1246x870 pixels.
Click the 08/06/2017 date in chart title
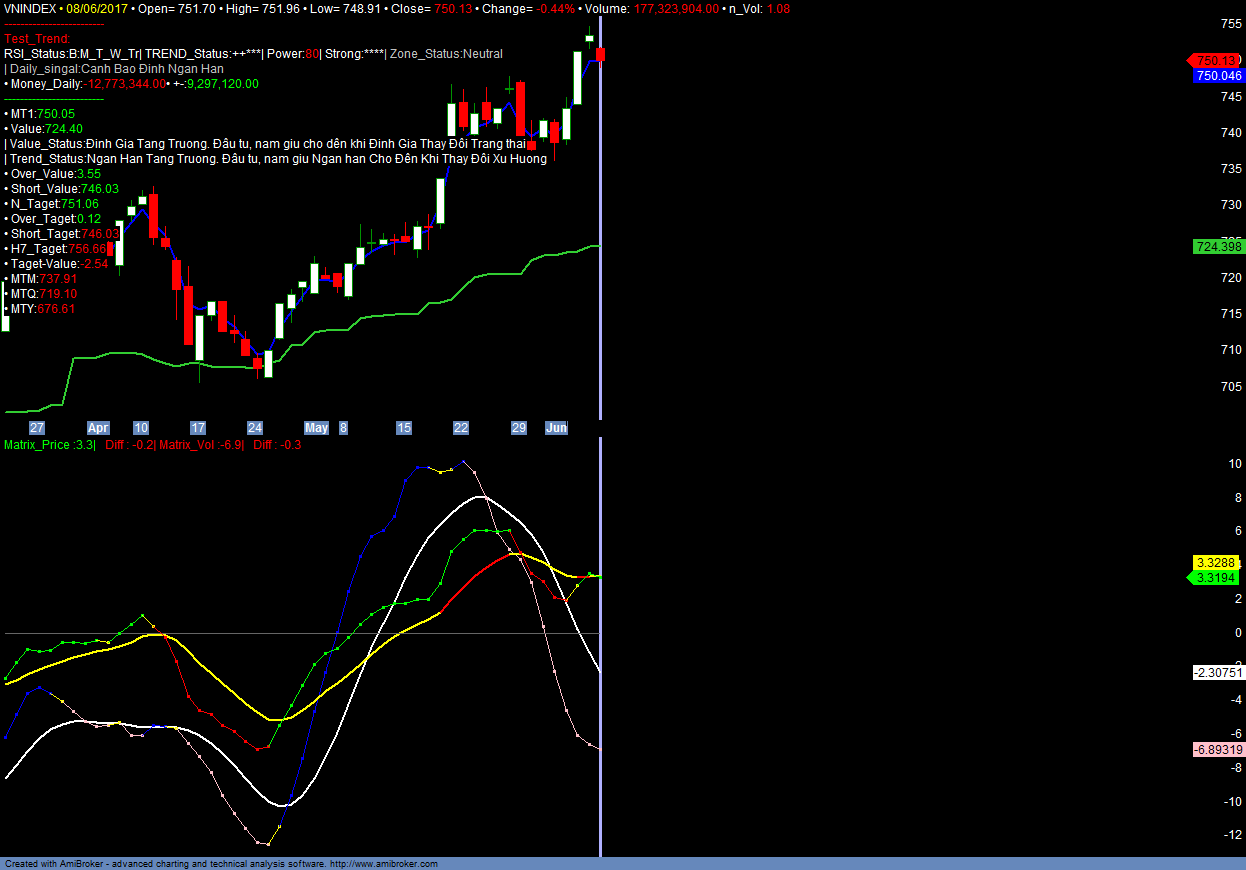(x=98, y=8)
